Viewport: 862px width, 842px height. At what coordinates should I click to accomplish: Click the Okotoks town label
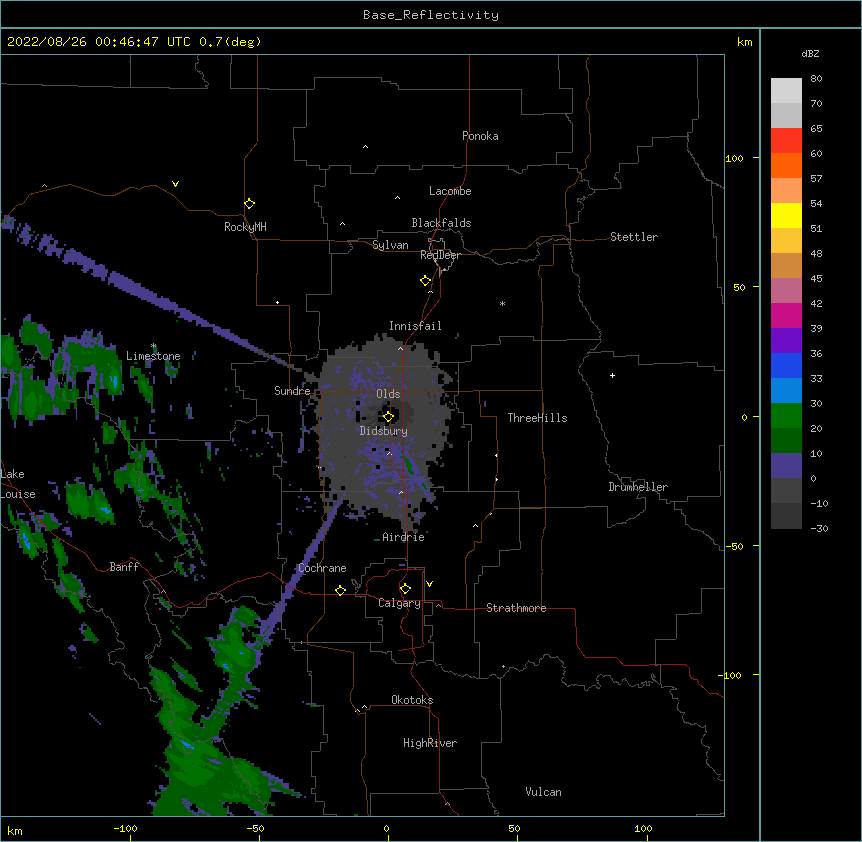[412, 700]
